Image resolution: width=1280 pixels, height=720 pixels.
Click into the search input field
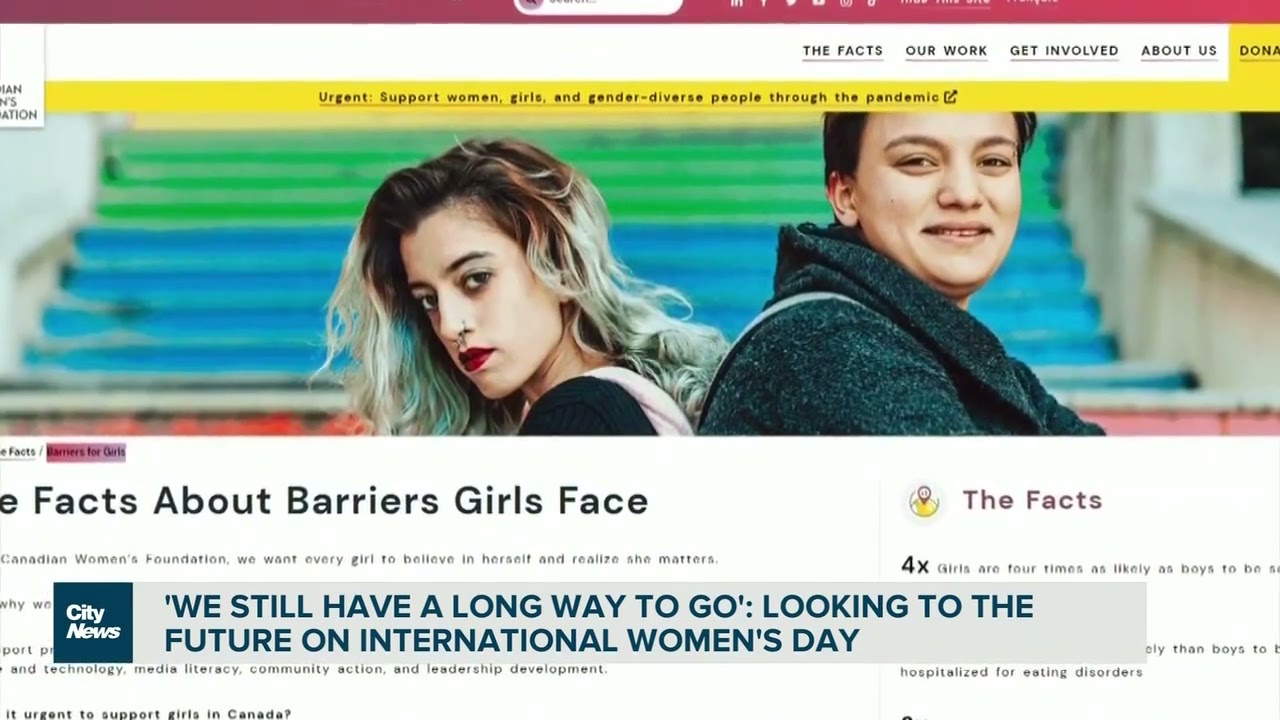pyautogui.click(x=610, y=4)
